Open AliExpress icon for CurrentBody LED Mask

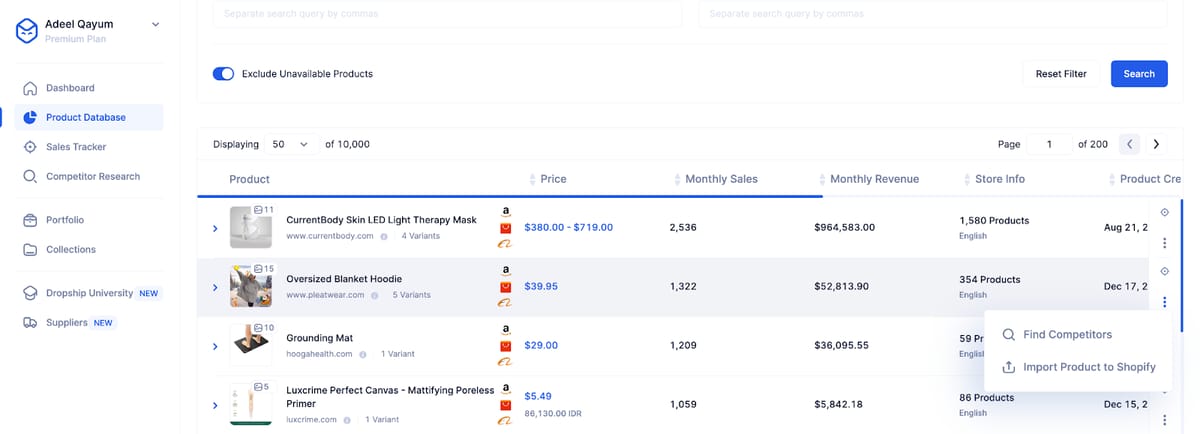[x=506, y=228]
